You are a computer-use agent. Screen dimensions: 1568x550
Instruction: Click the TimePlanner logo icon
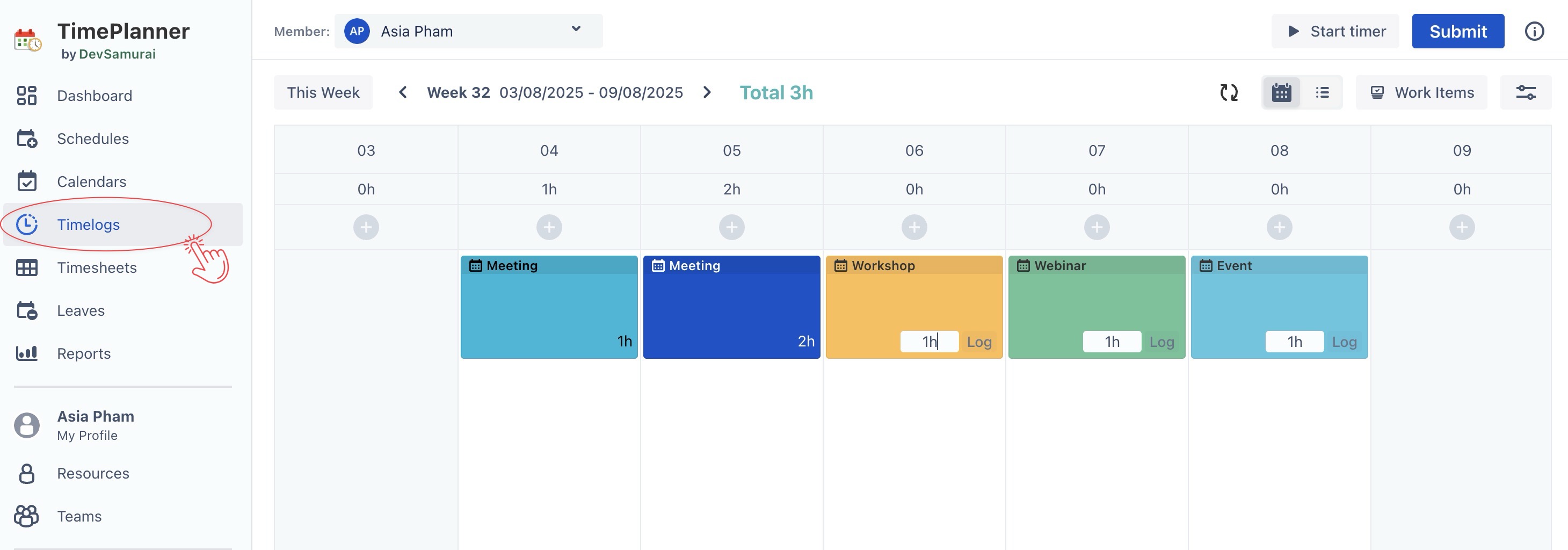(27, 40)
